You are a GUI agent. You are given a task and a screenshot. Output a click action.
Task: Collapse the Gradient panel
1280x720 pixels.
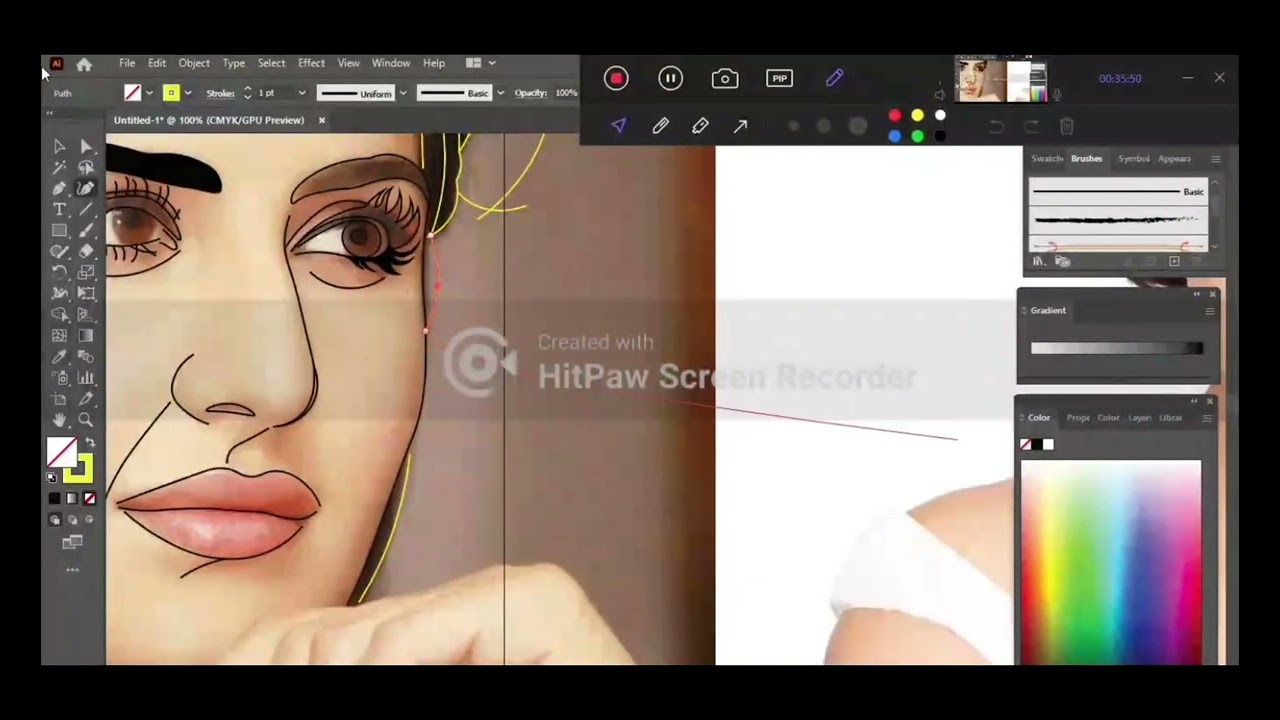1196,294
